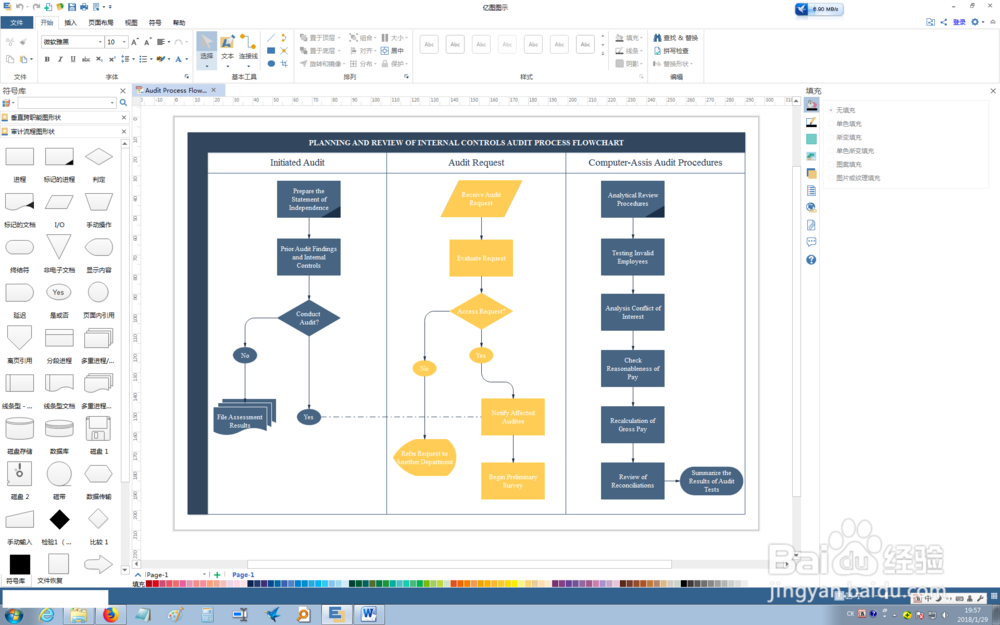The image size is (1000, 625).
Task: Open the 文件 file menu
Action: click(17, 22)
